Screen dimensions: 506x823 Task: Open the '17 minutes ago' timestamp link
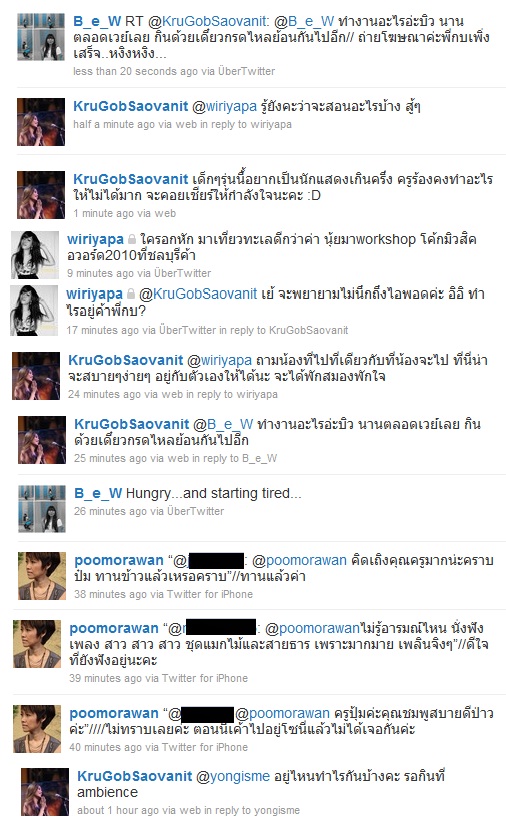(x=103, y=330)
